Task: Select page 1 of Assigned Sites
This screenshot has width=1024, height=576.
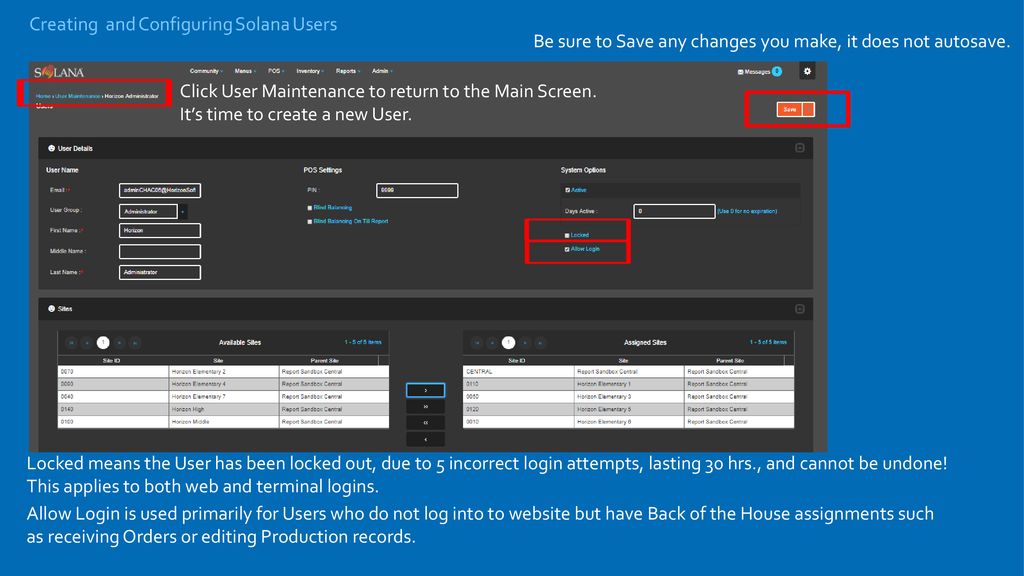Action: [x=508, y=342]
